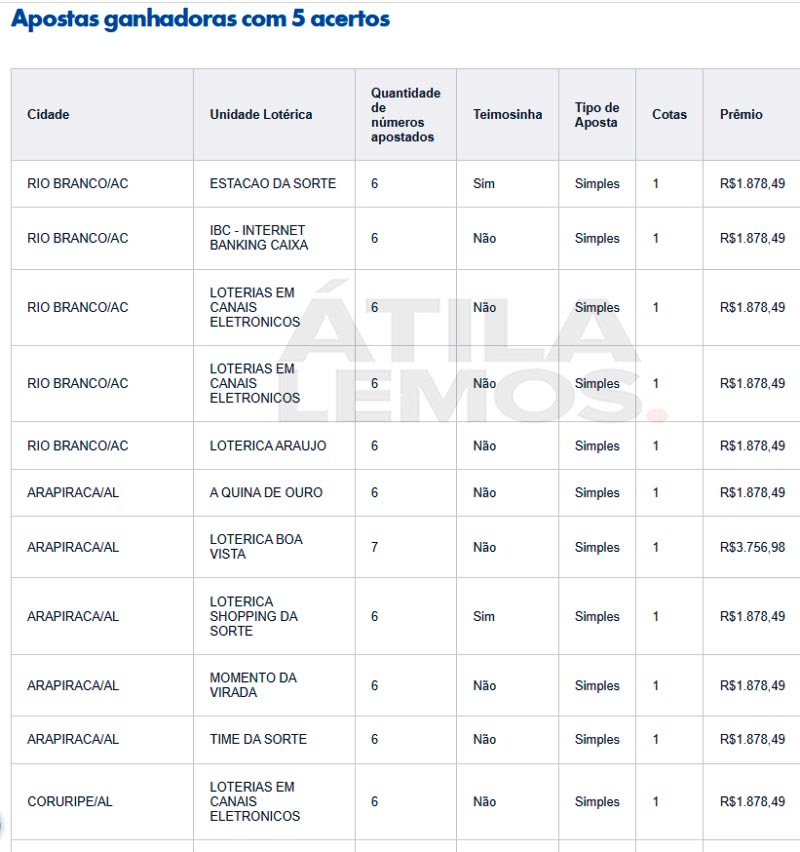Screen dimensions: 800x852
Task: Select the TIME DA SORTE cell
Action: pyautogui.click(x=258, y=739)
